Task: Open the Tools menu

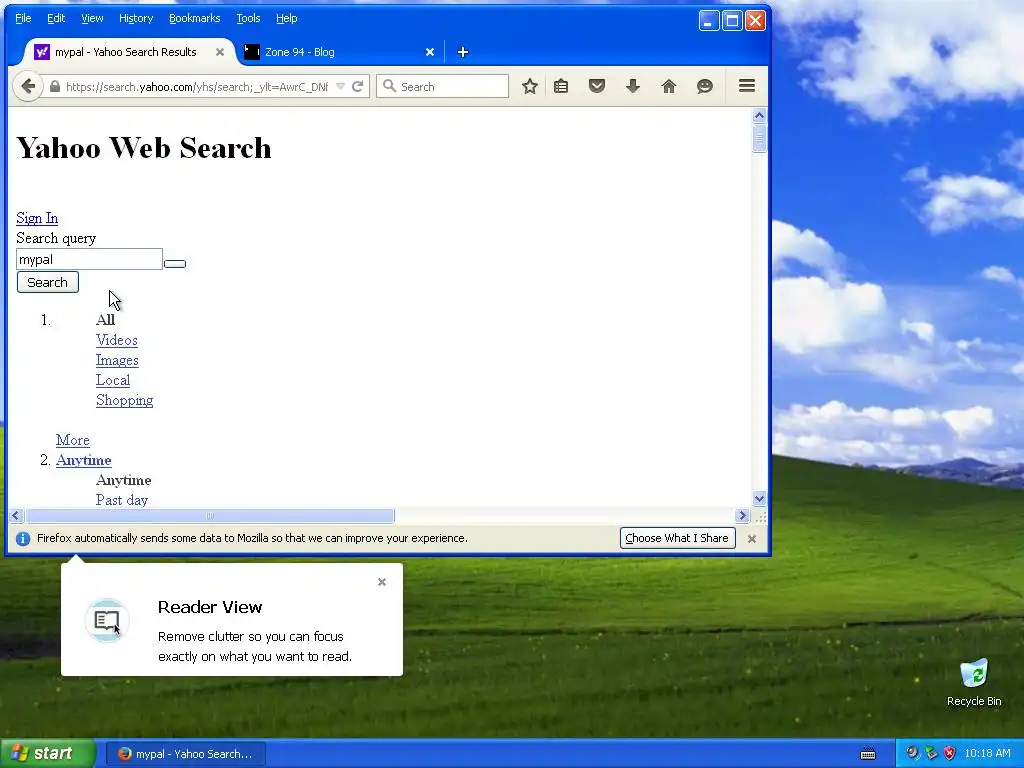Action: (x=248, y=18)
